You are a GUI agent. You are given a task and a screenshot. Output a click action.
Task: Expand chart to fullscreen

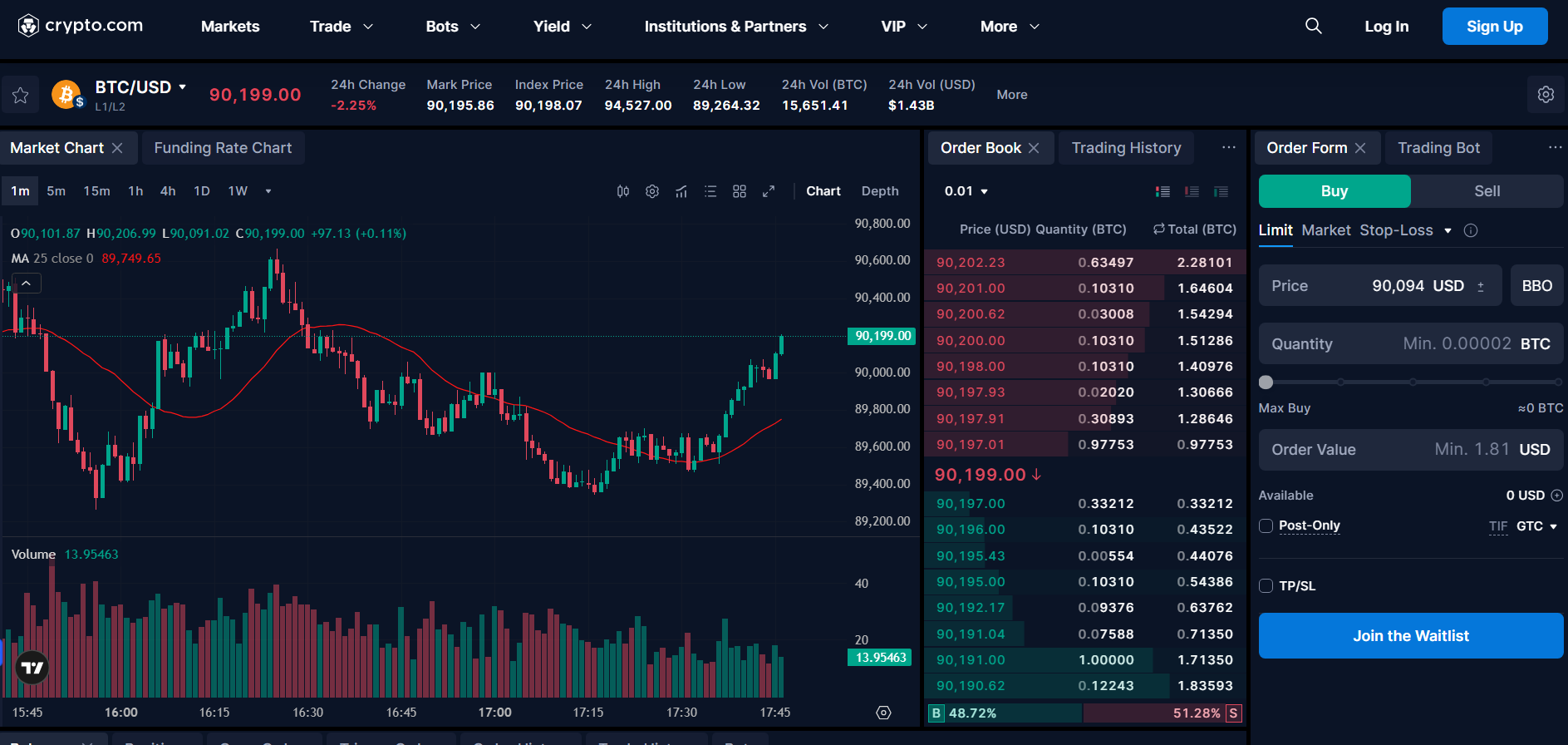[x=769, y=191]
